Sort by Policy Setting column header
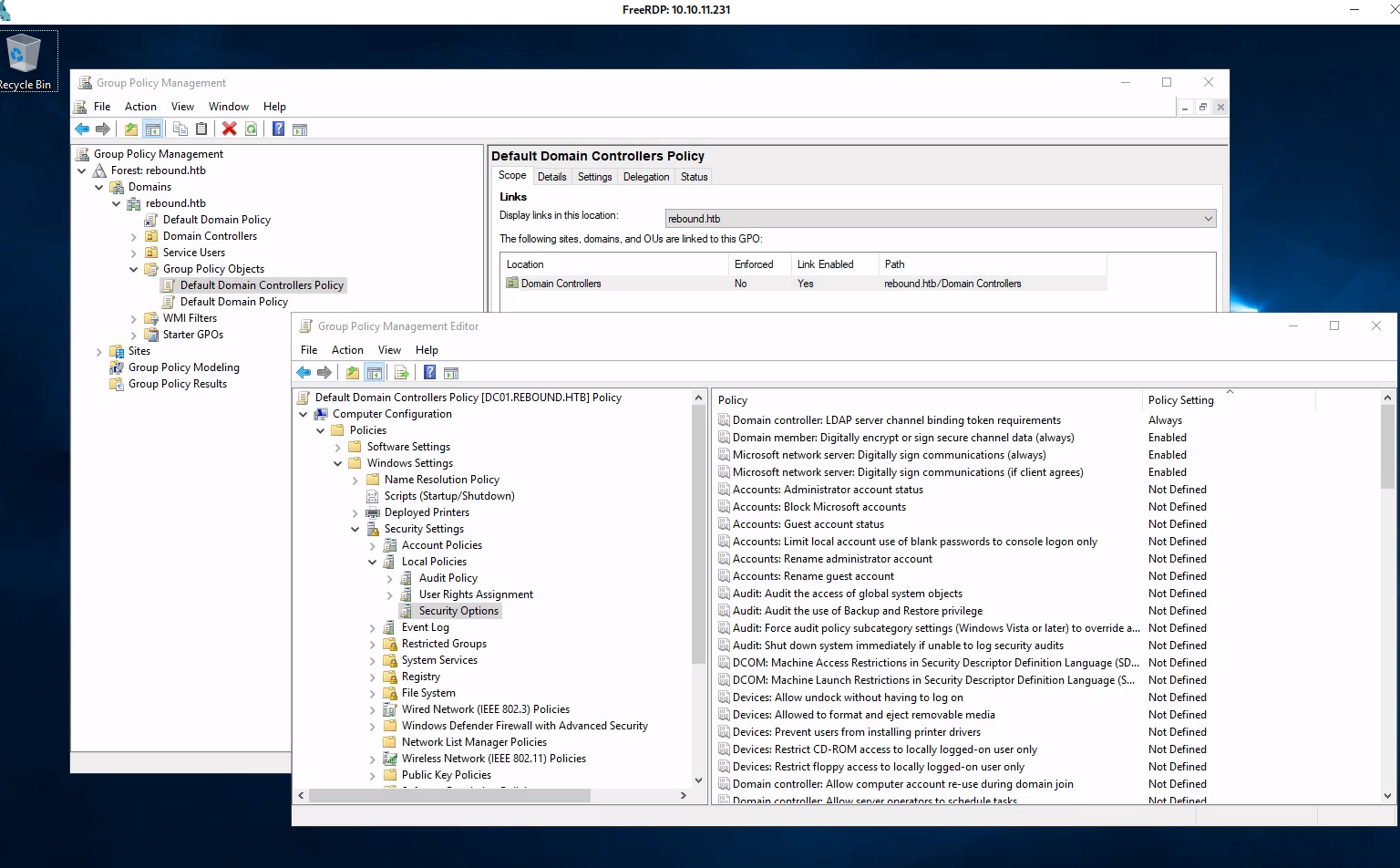This screenshot has height=868, width=1400. point(1229,400)
